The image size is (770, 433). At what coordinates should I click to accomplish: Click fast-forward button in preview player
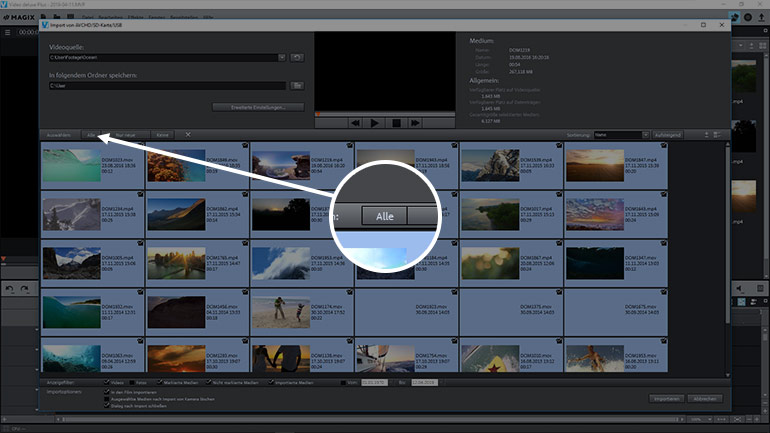(x=415, y=123)
